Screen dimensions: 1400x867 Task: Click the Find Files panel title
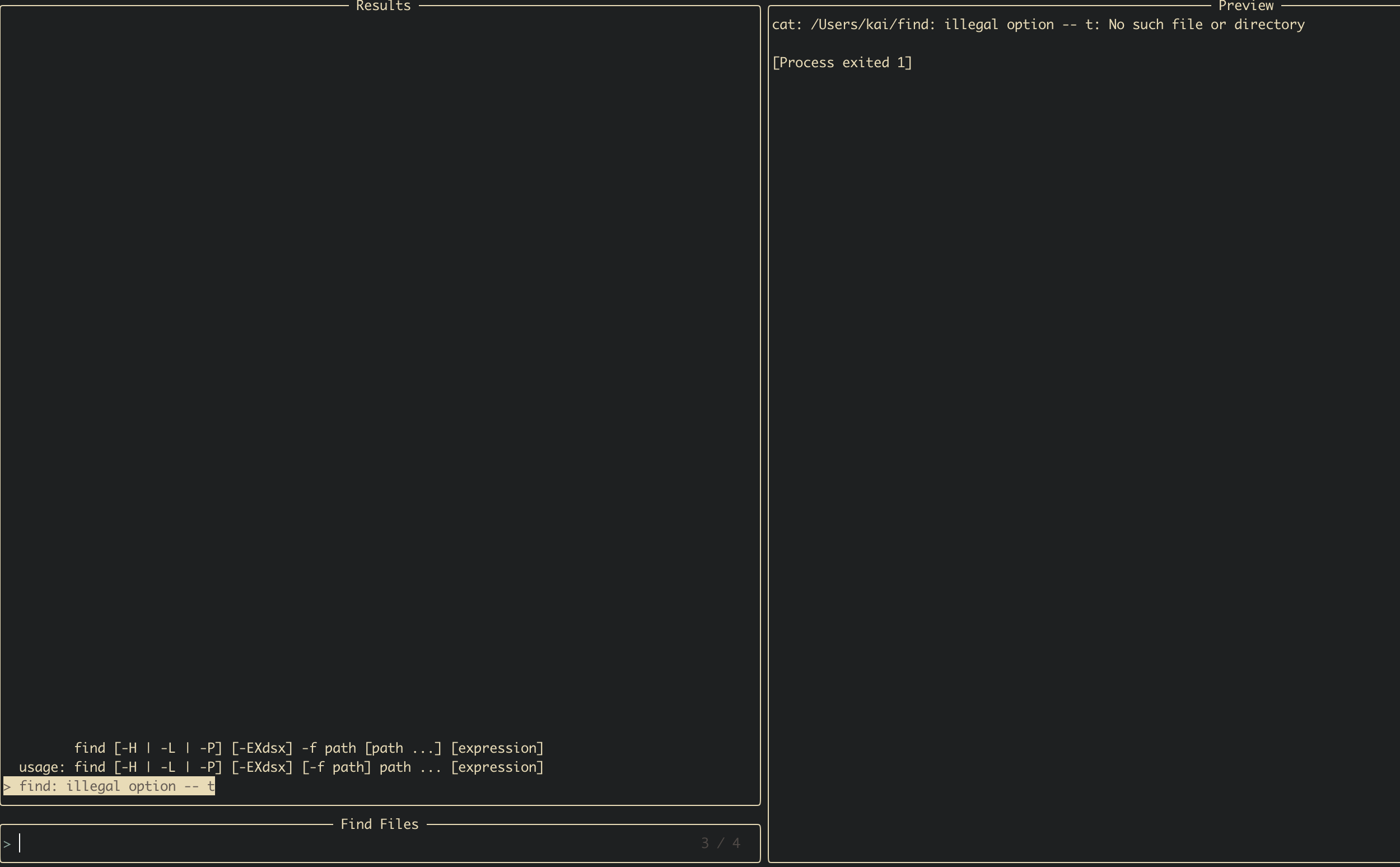click(x=380, y=824)
